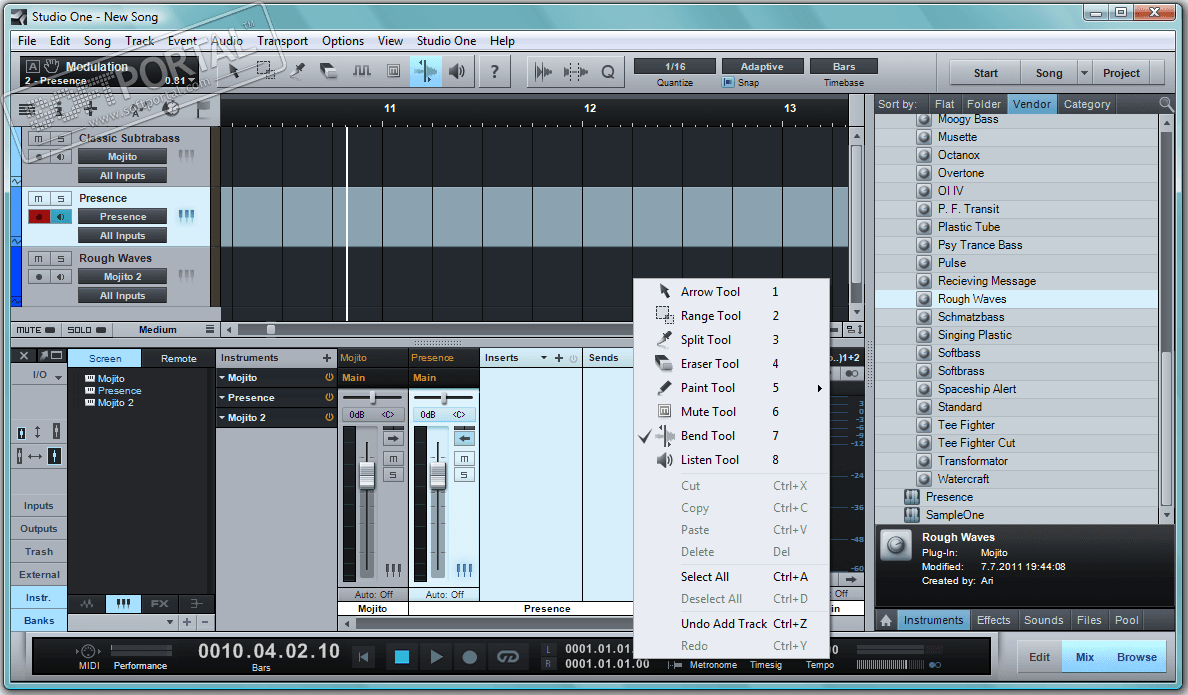
Task: Open the Song button dropdown arrow
Action: (1084, 73)
